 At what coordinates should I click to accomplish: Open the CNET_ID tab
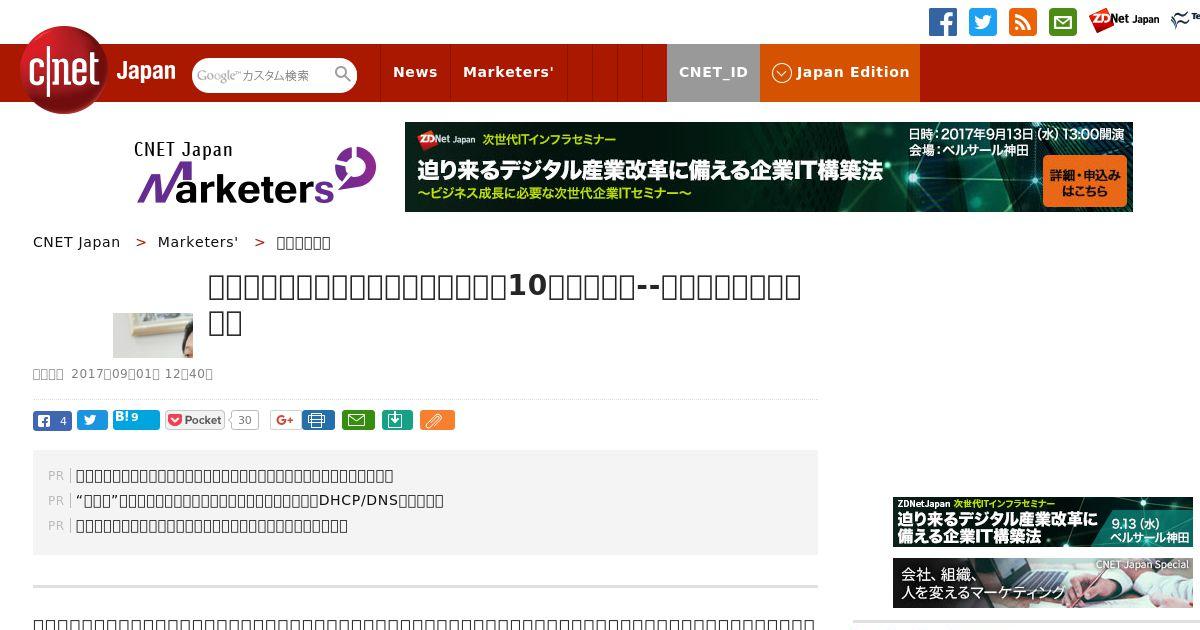pos(713,72)
